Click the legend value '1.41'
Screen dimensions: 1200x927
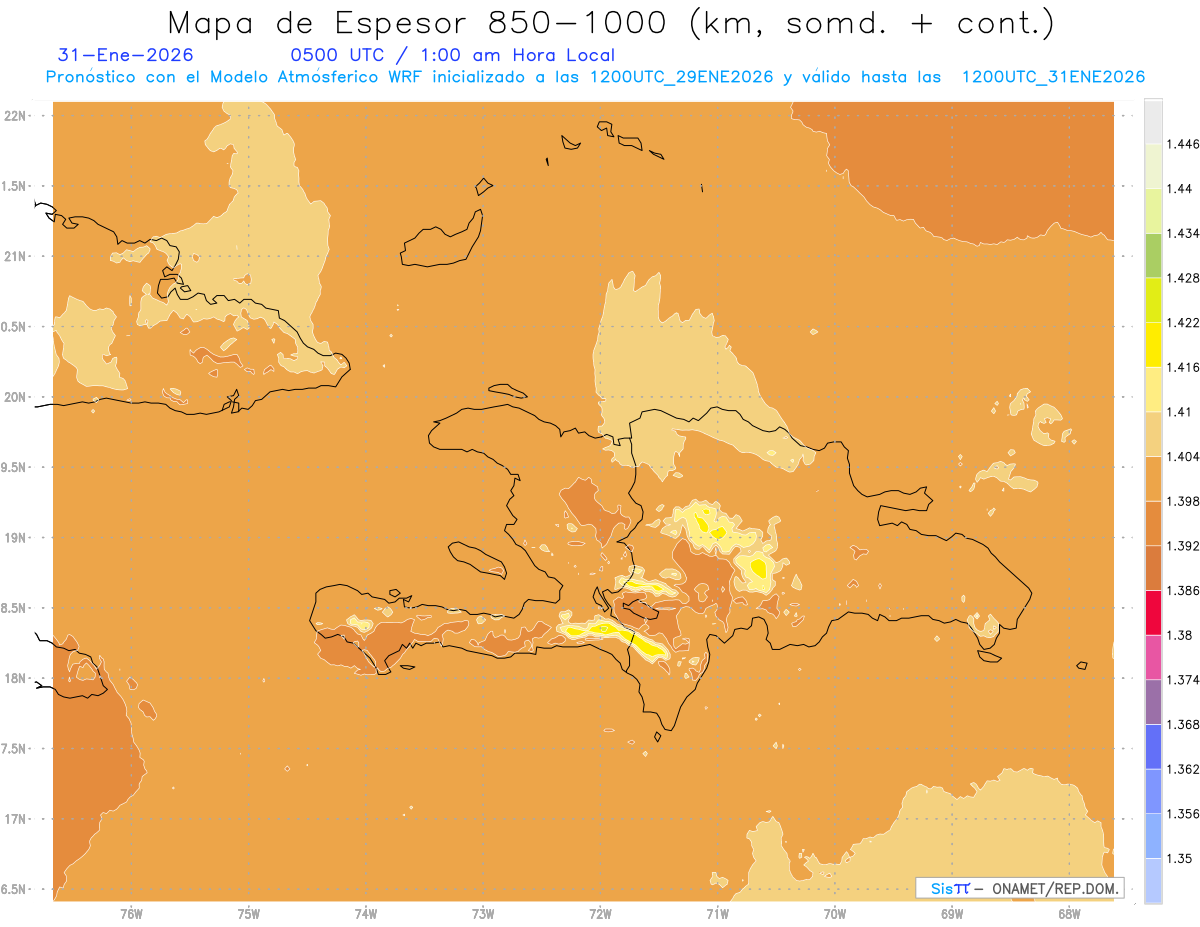tap(1179, 412)
